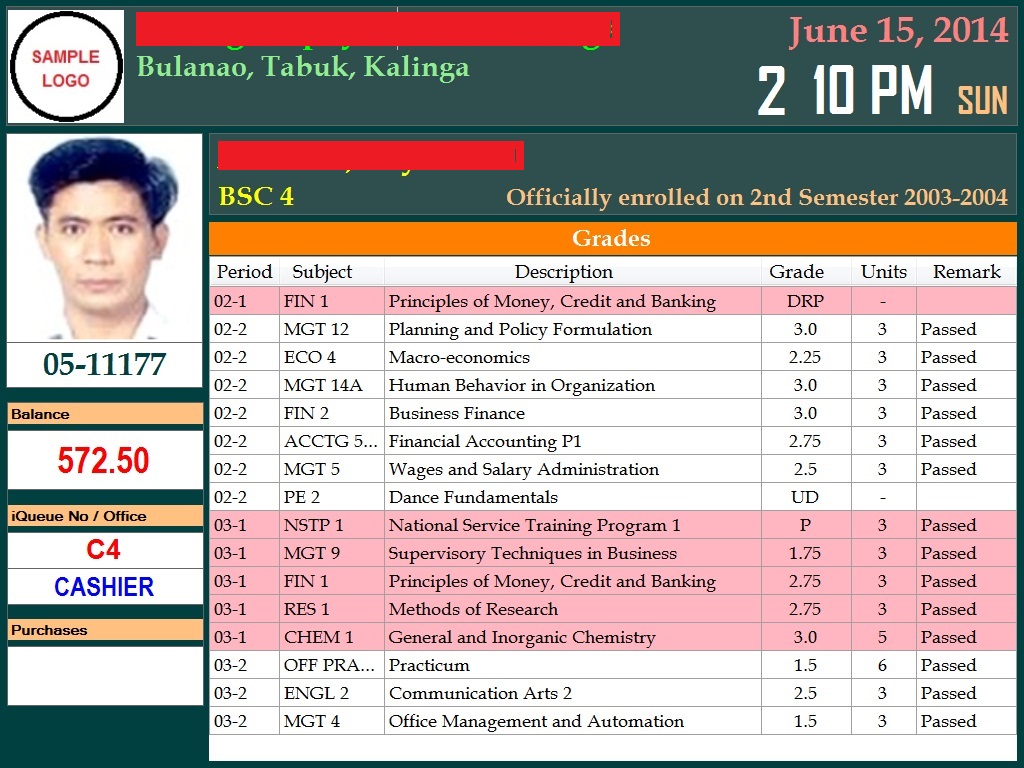
Task: Click the 572.50 balance amount
Action: coord(104,461)
